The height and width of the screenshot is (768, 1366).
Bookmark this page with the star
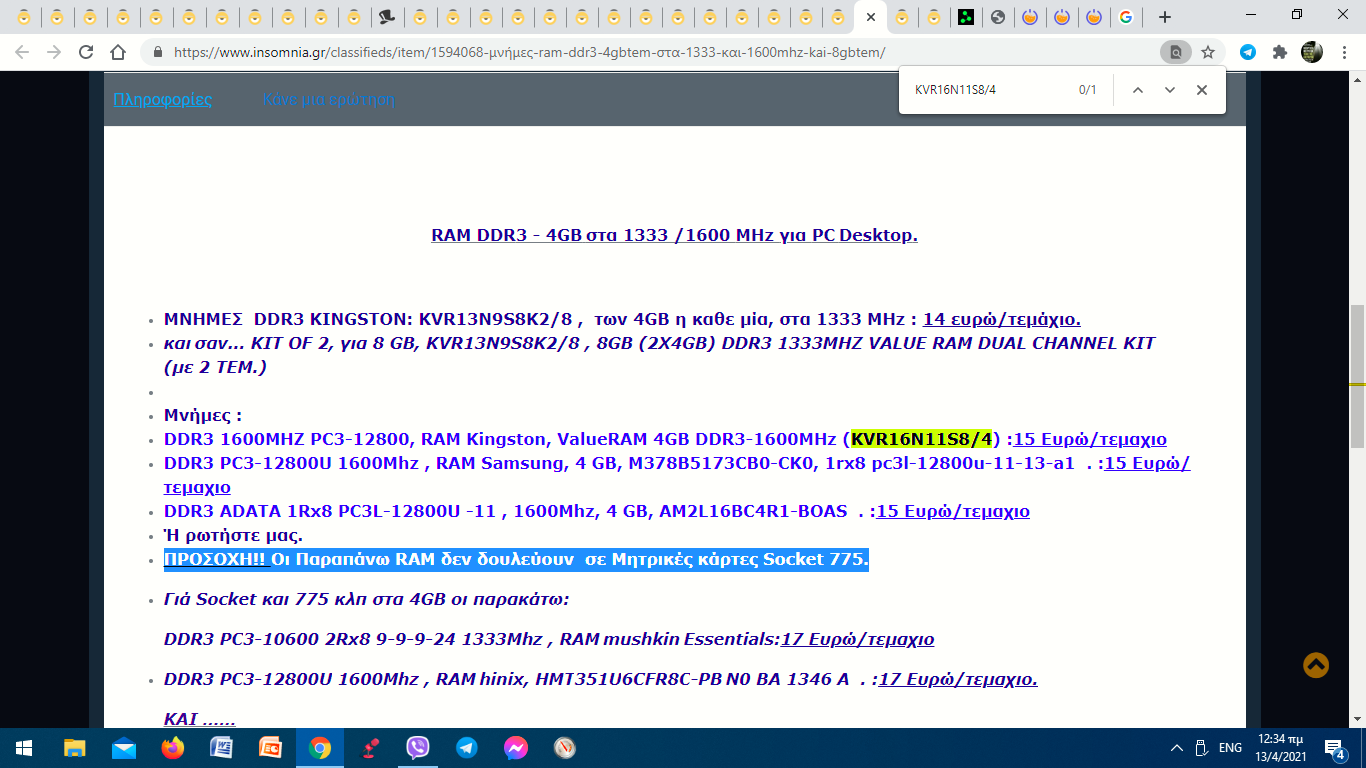pos(1208,52)
